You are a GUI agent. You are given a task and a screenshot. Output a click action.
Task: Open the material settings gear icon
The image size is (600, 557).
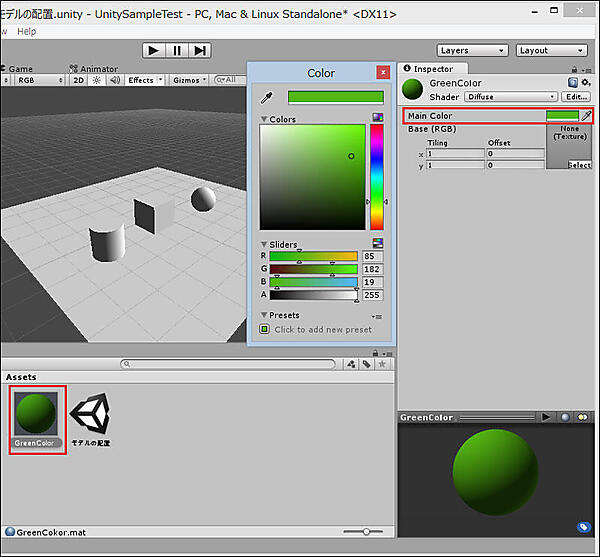(x=585, y=83)
